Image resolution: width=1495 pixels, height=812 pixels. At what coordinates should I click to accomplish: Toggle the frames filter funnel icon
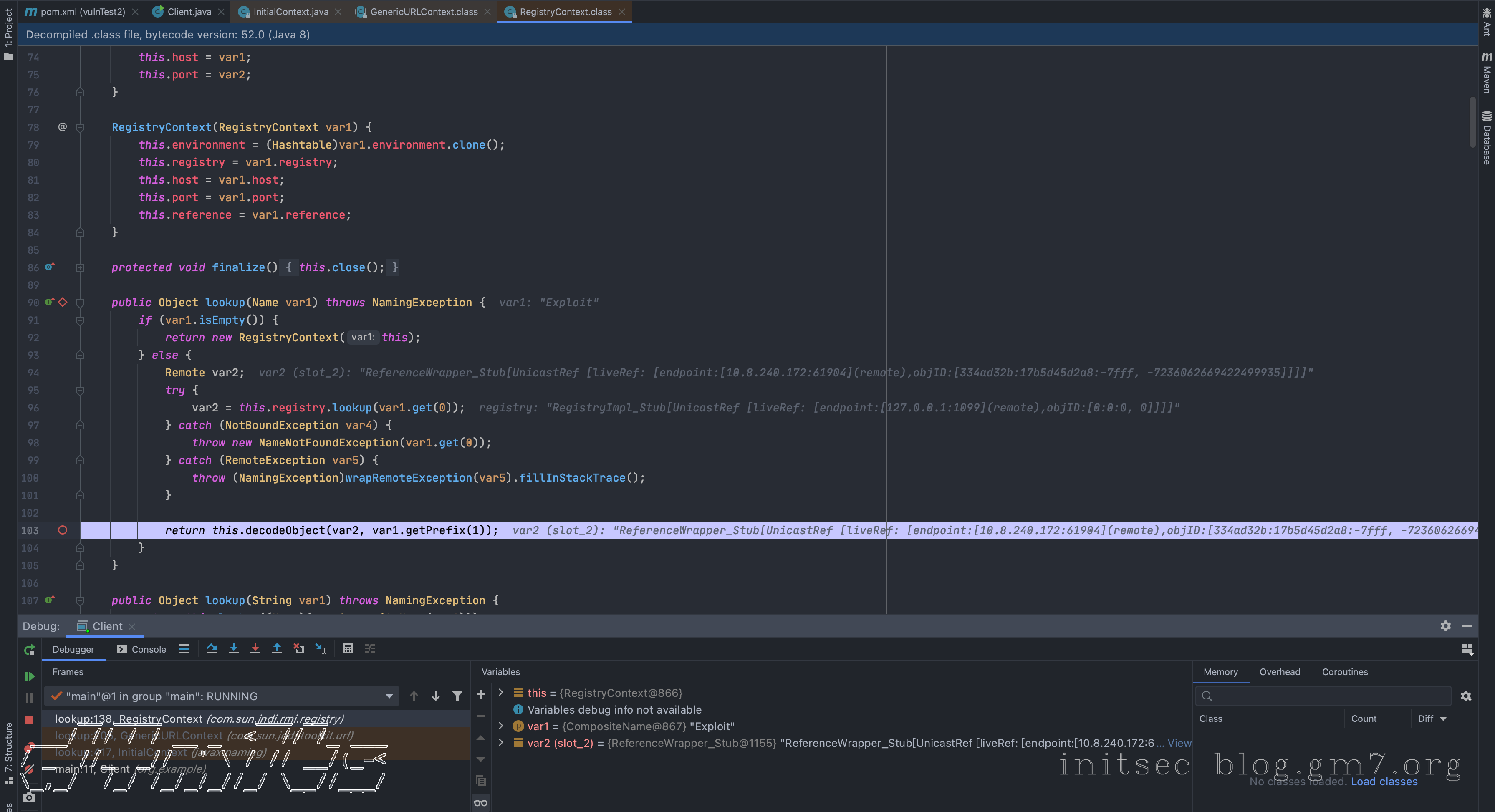tap(457, 696)
